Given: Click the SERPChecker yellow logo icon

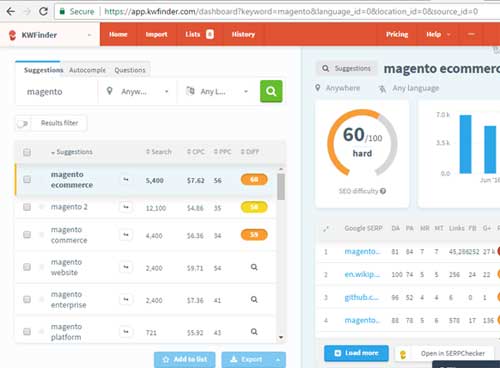Looking at the screenshot, I should (x=403, y=354).
